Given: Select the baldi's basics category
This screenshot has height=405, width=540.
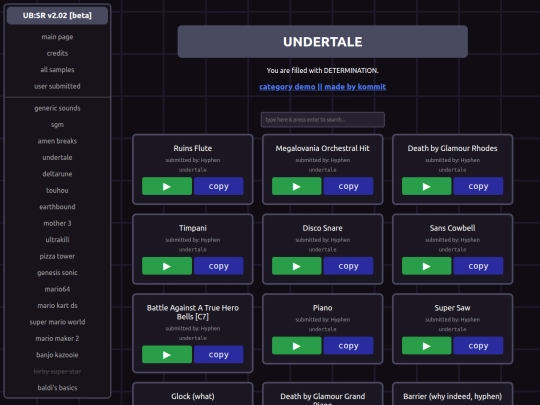Looking at the screenshot, I should pos(57,388).
